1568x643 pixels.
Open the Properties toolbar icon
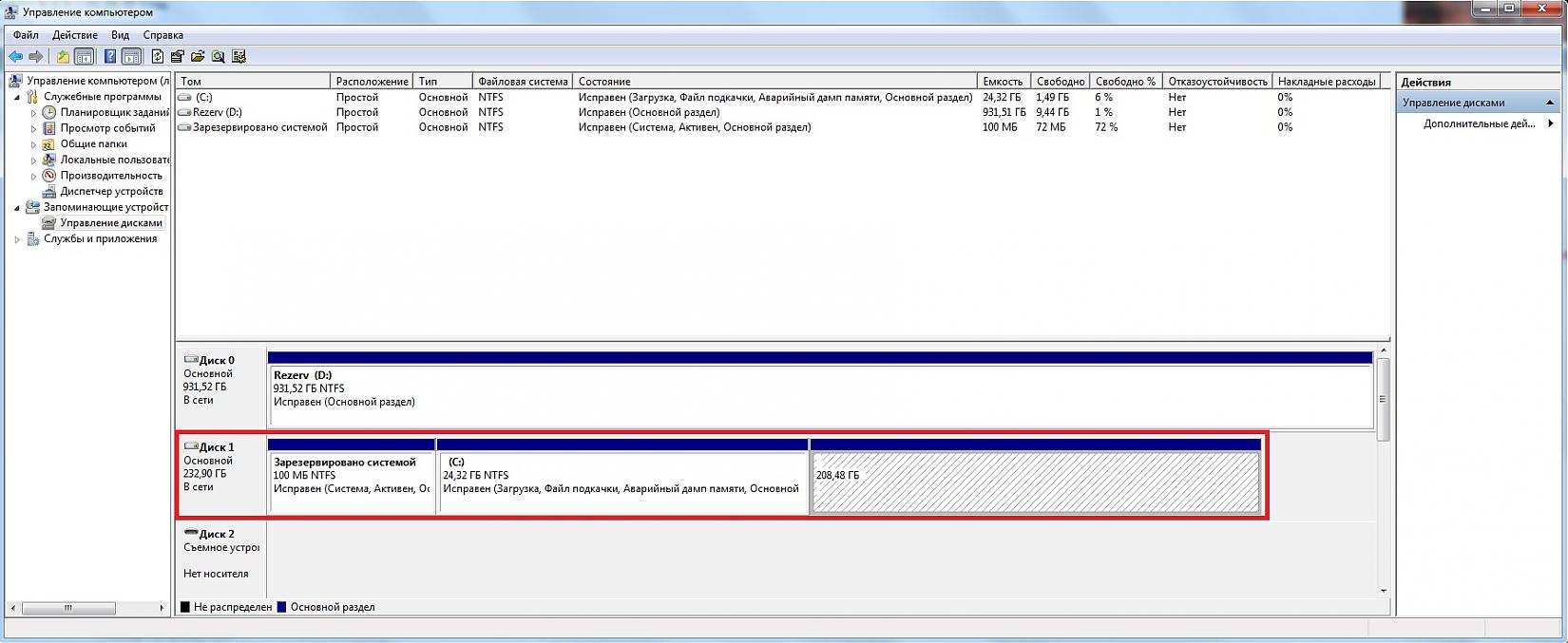(x=178, y=57)
